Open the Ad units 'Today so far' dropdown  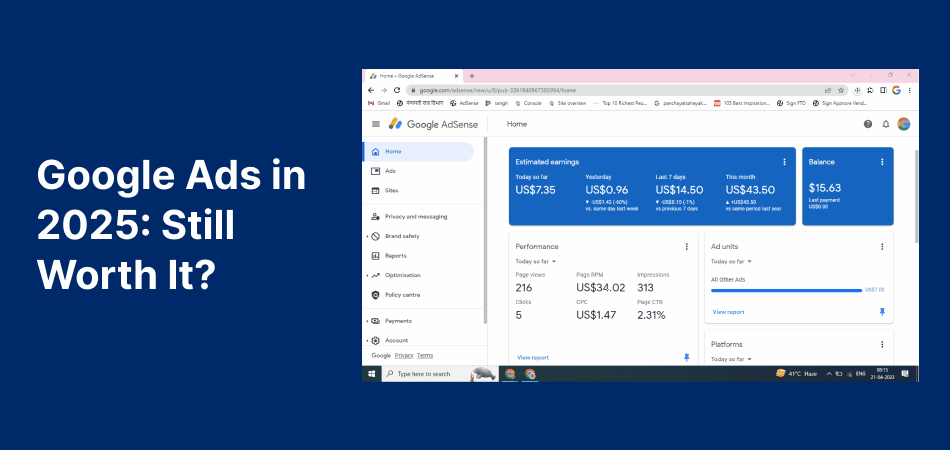[x=731, y=261]
